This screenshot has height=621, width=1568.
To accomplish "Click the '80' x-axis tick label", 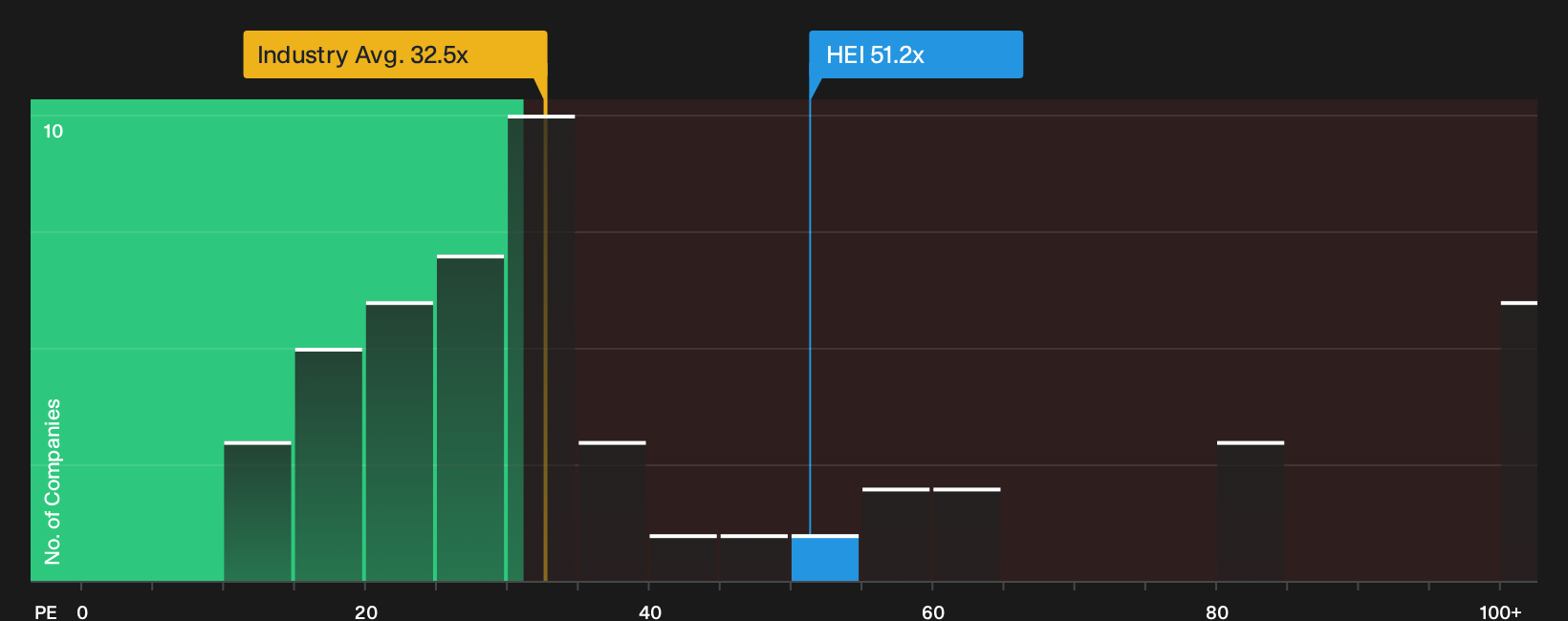I will coord(1217,612).
